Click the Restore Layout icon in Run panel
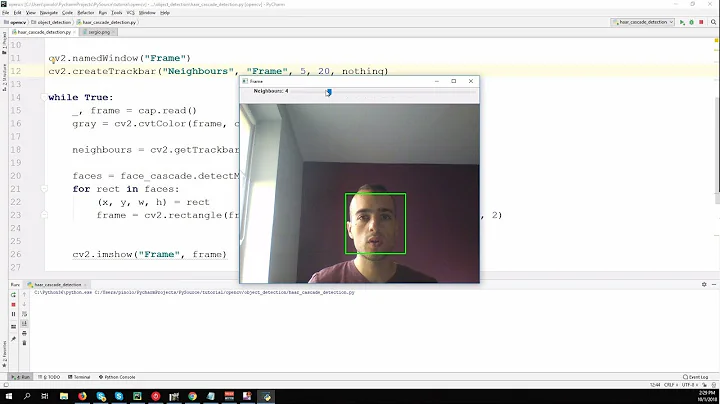 click(13, 326)
